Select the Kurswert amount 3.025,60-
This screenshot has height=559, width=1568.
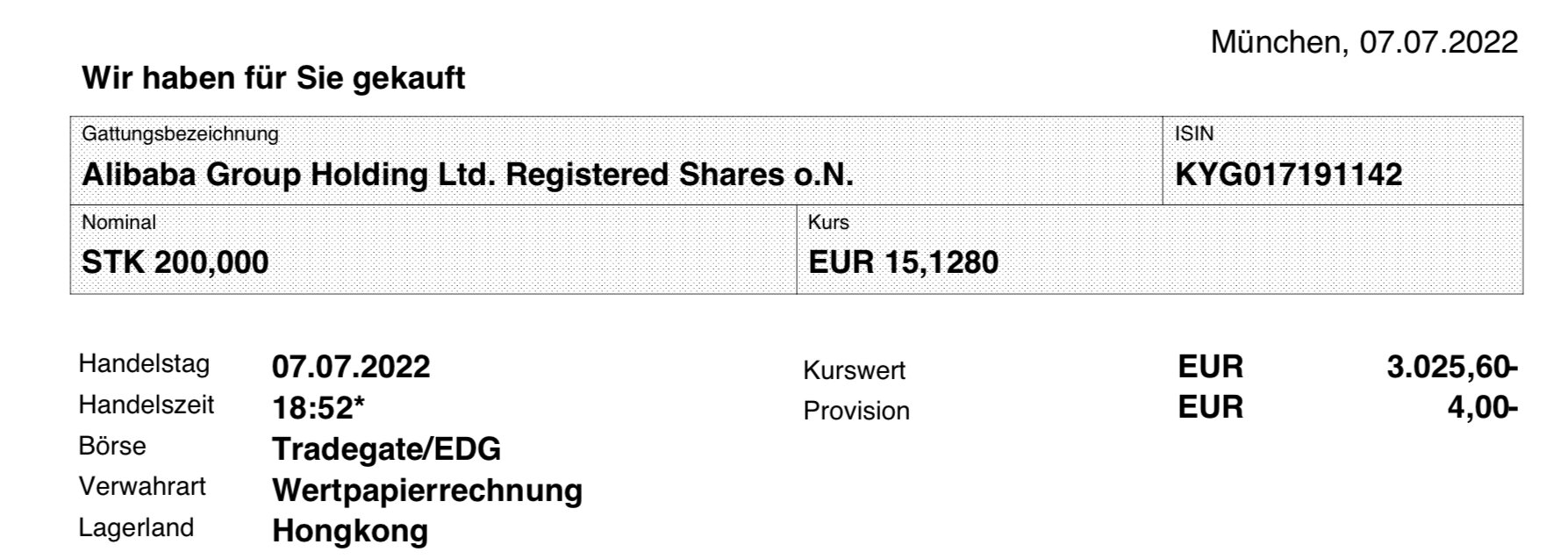coord(1451,368)
